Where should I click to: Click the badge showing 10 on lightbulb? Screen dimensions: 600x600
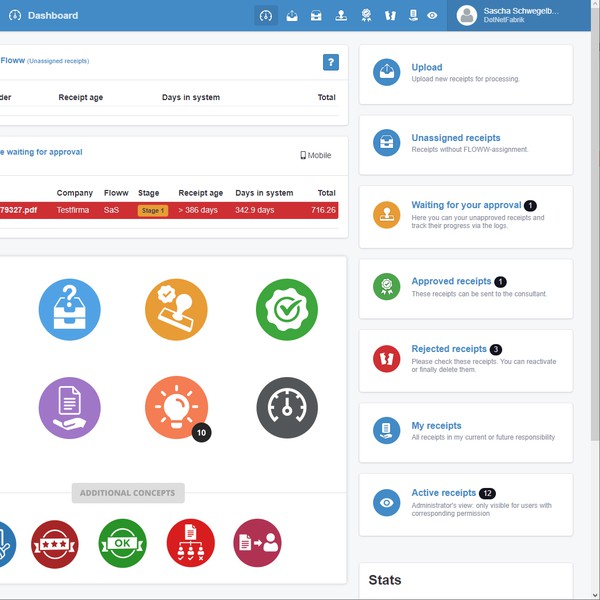point(201,433)
